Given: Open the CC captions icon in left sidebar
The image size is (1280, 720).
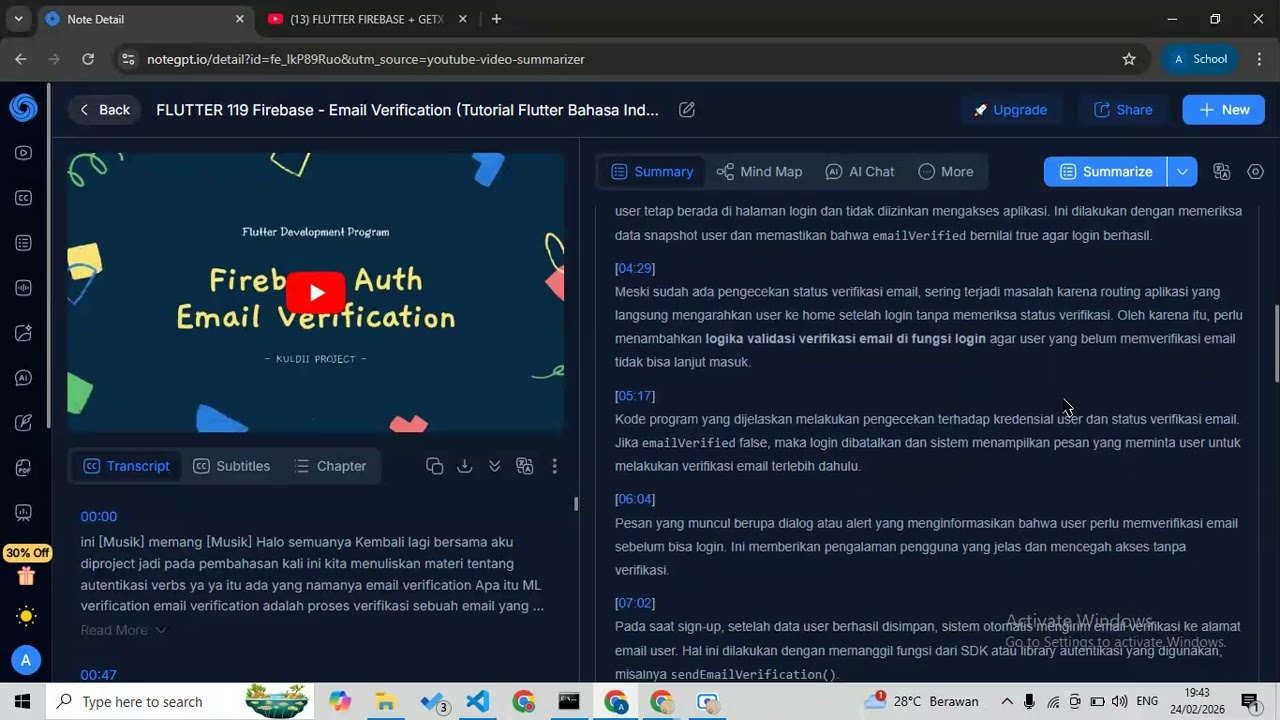Looking at the screenshot, I should (23, 198).
